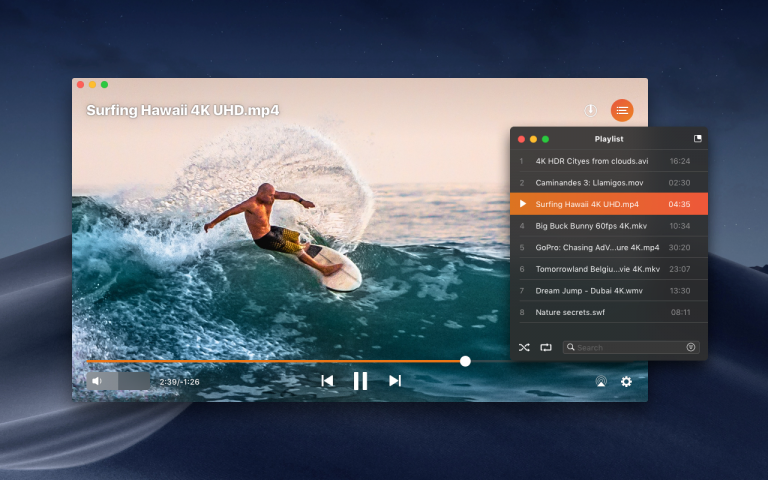Select Tomorrowland Belgiu...vie 4K.mkv
The height and width of the screenshot is (480, 768).
pos(609,268)
